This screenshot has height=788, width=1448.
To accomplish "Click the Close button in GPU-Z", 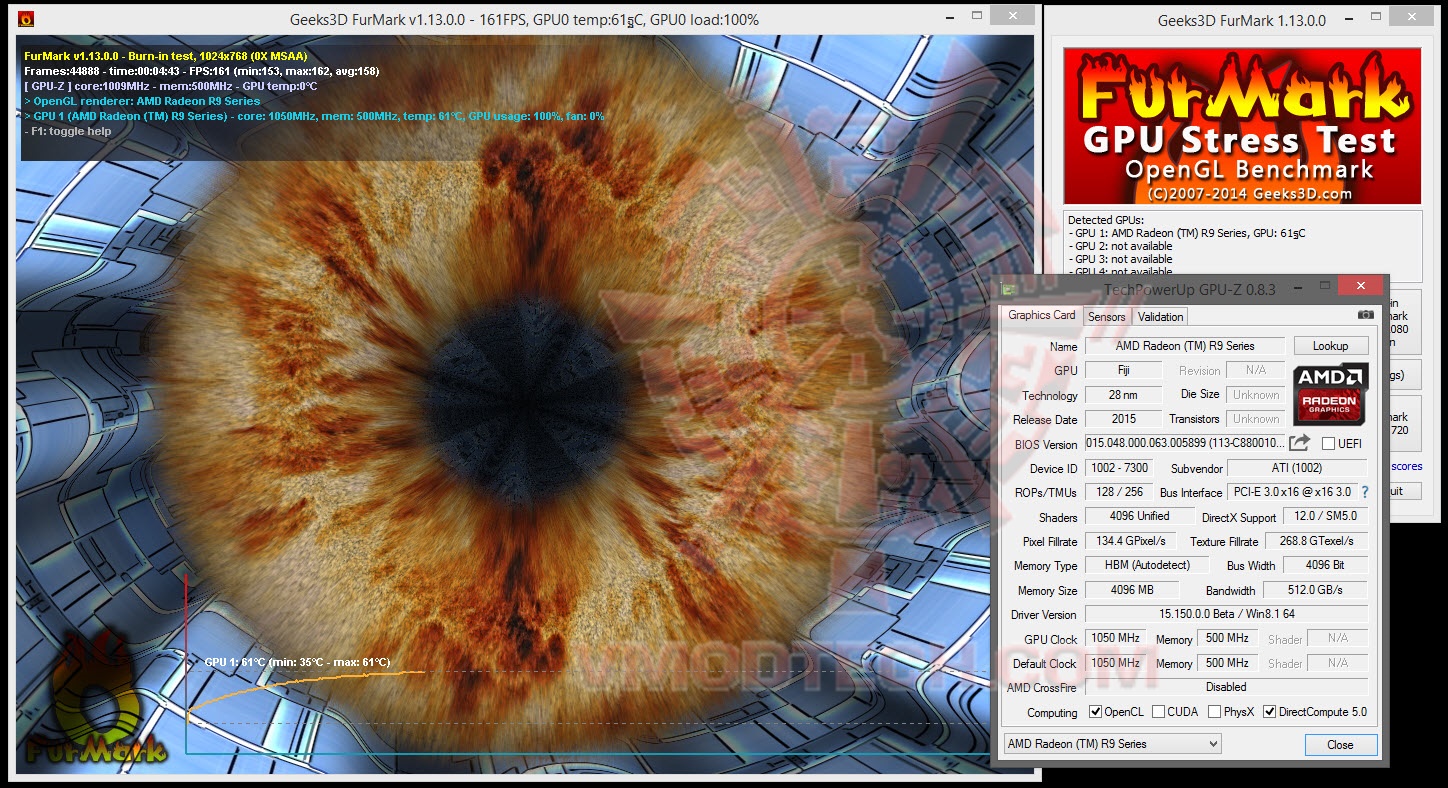I will coord(1340,745).
